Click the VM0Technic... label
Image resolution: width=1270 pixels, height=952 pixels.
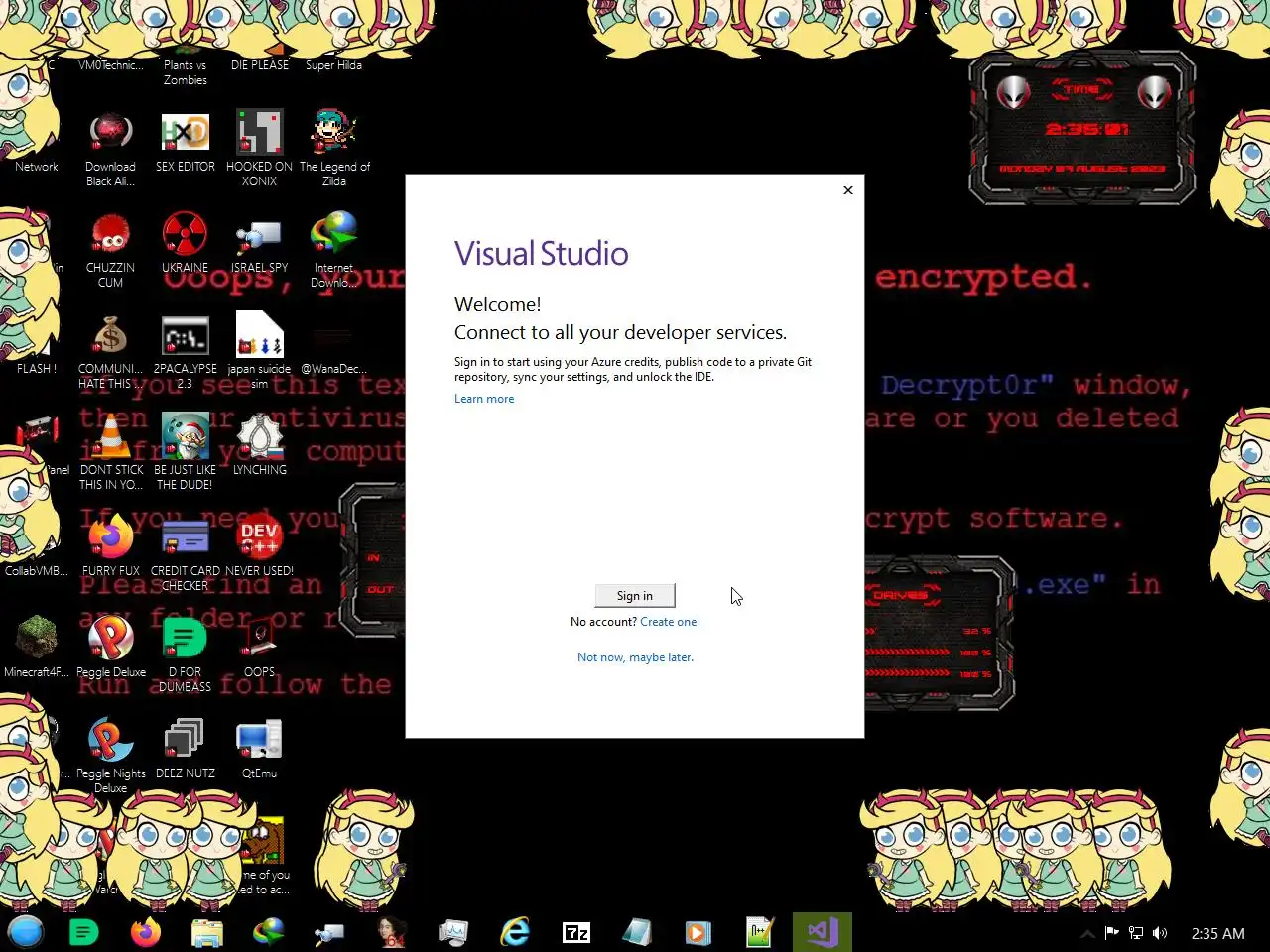(x=110, y=65)
